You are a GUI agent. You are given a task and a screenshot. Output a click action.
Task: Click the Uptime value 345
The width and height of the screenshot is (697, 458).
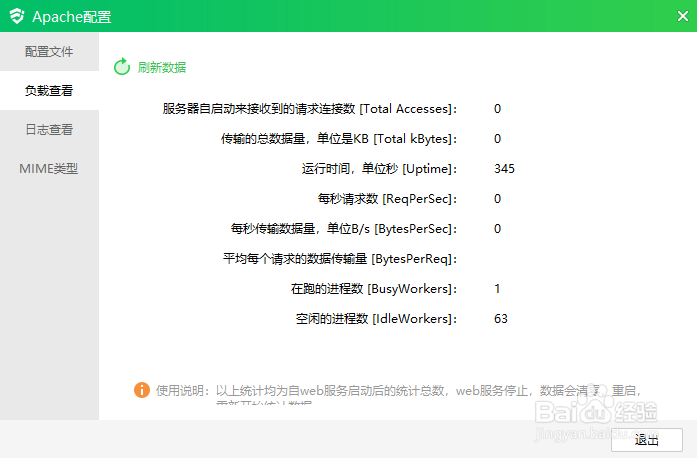[504, 169]
